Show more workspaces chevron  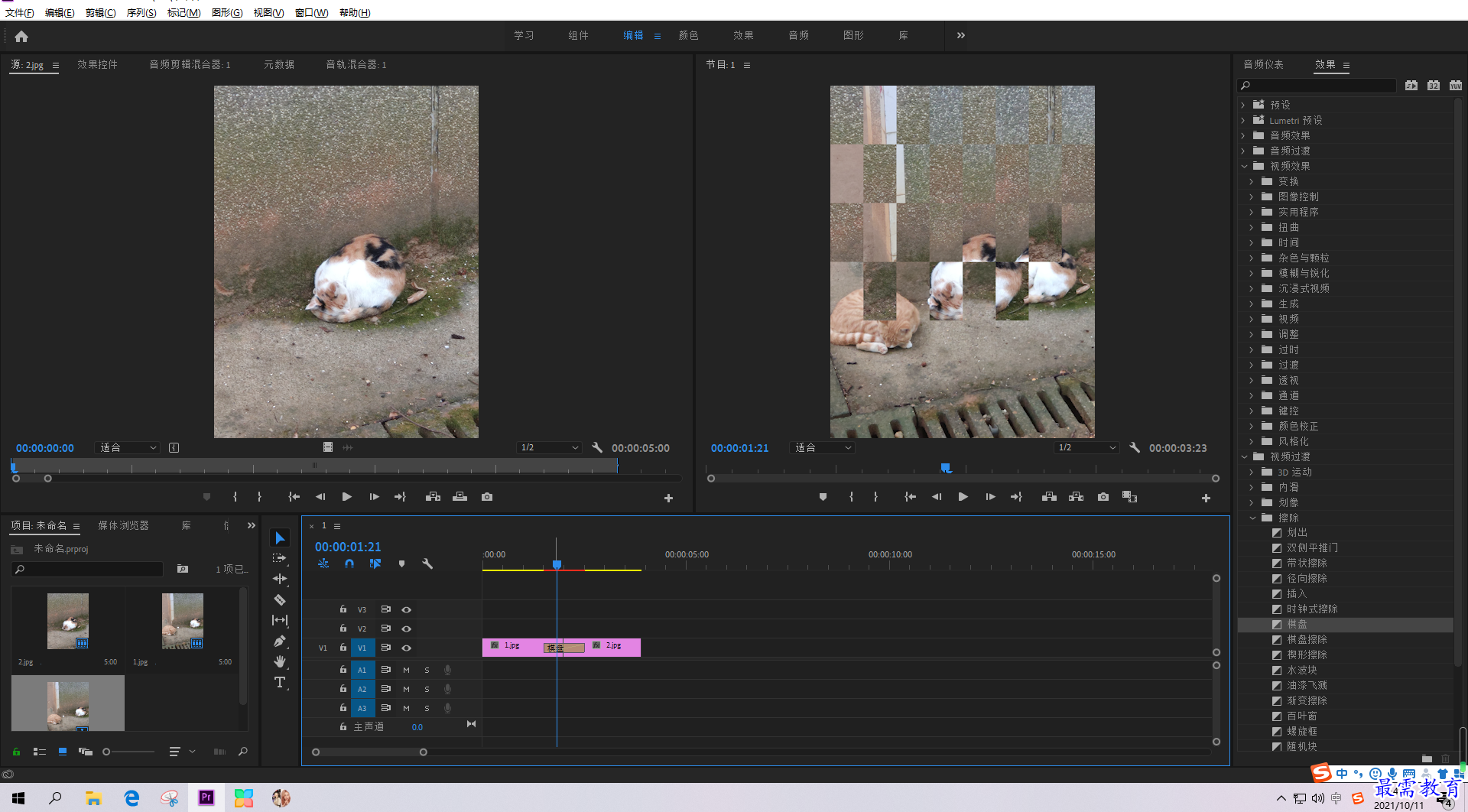(x=961, y=35)
